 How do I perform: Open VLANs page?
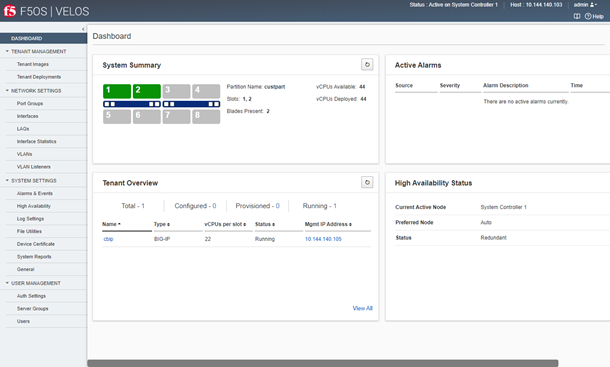pos(24,154)
